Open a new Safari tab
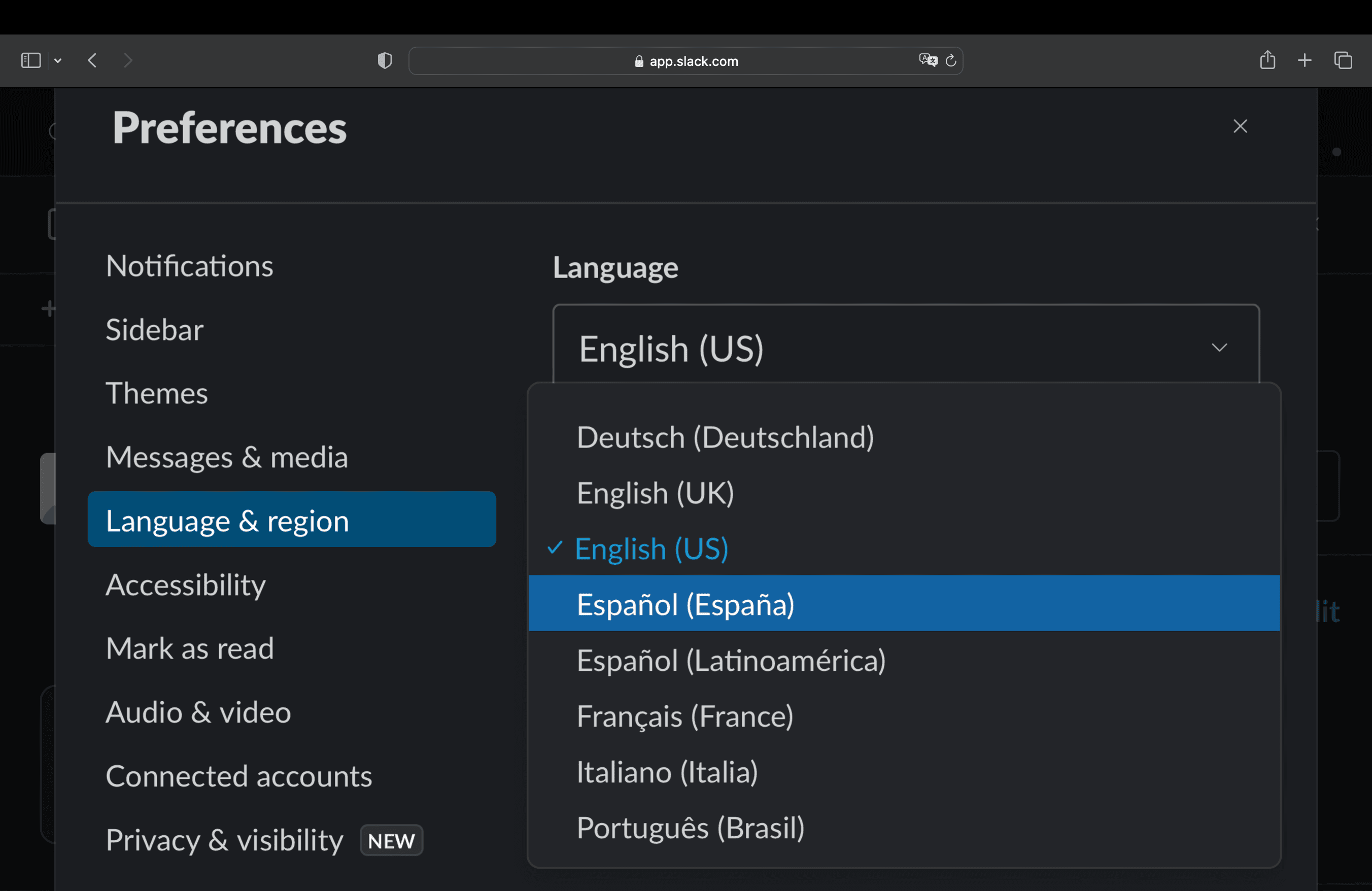The image size is (1372, 891). [1305, 60]
